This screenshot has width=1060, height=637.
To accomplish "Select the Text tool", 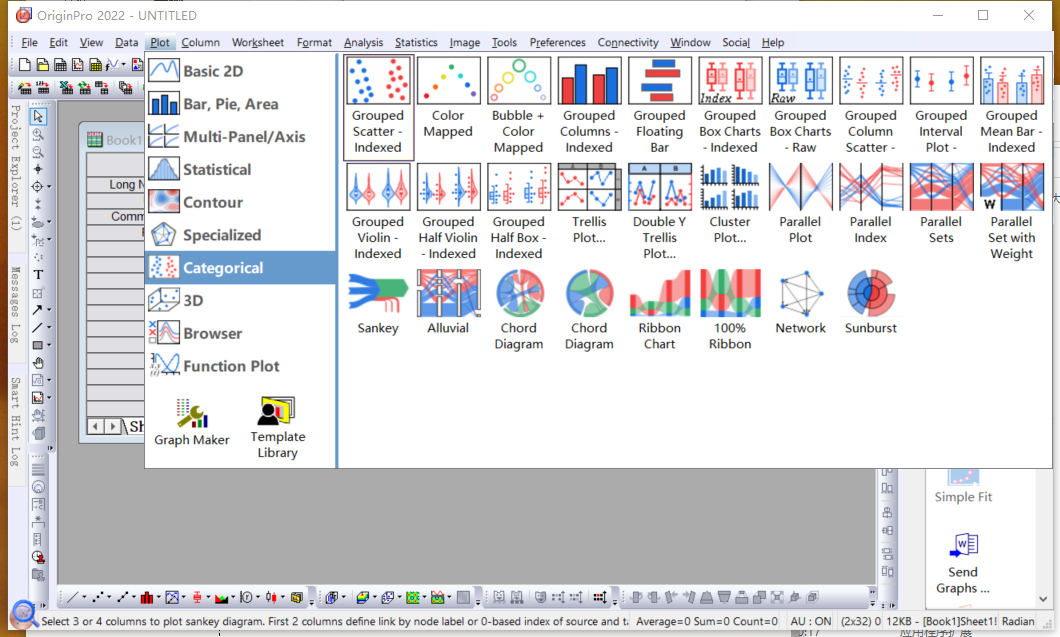I will [x=38, y=275].
